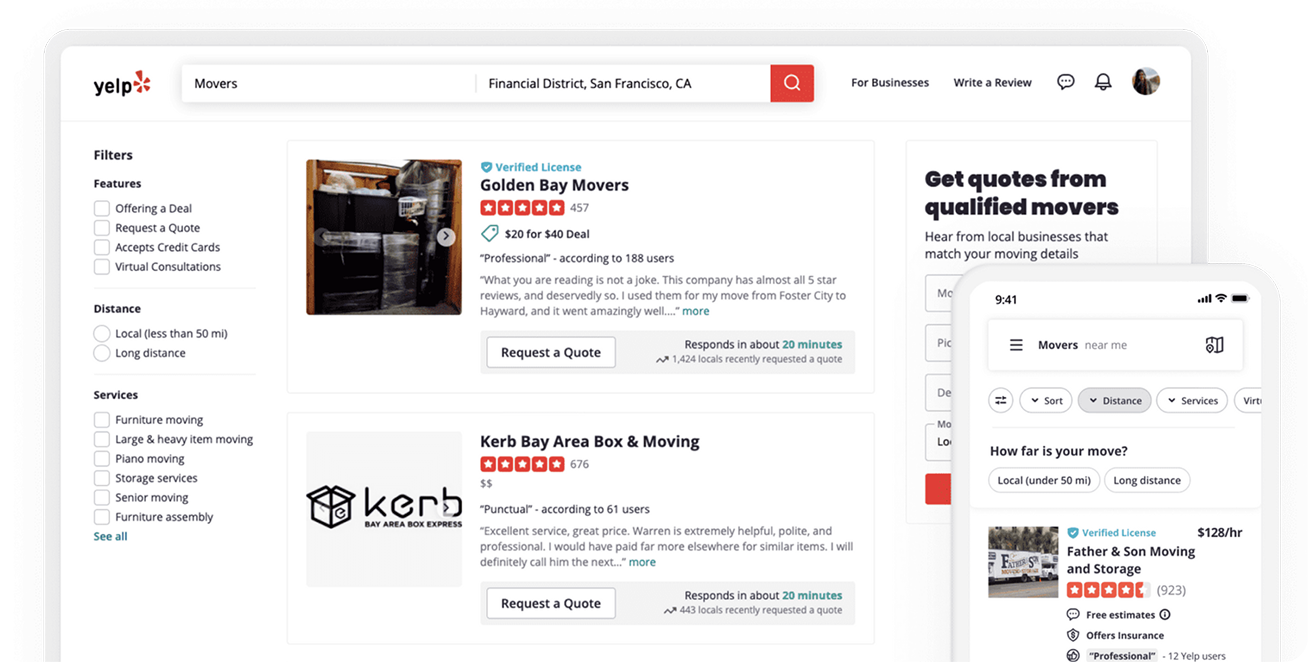This screenshot has width=1308, height=662.
Task: Enable the Offering a Deal filter
Action: pos(102,208)
